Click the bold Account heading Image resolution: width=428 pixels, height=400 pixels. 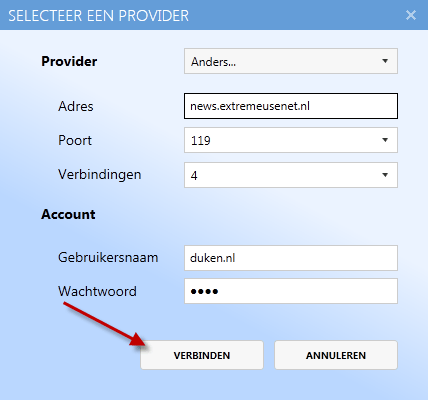click(68, 214)
